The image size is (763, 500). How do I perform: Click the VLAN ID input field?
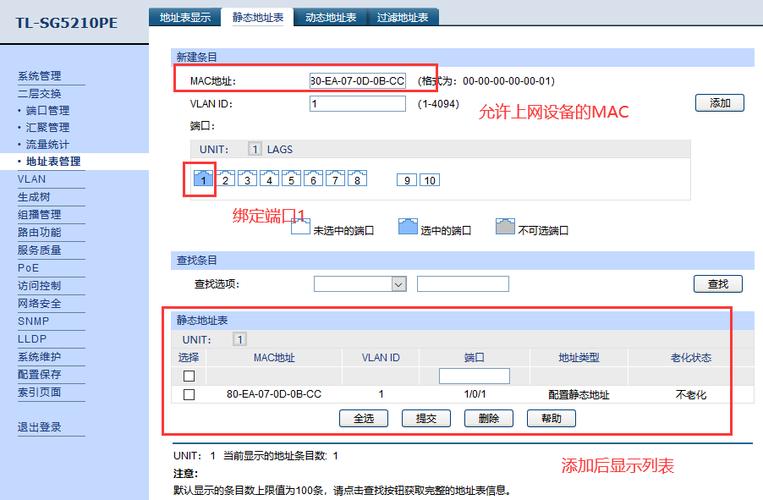tap(358, 104)
